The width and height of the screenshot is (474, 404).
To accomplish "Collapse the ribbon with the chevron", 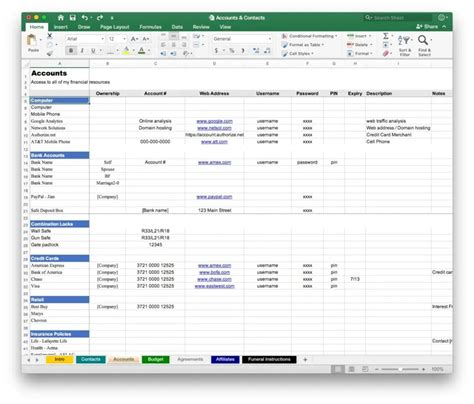I will pos(444,27).
